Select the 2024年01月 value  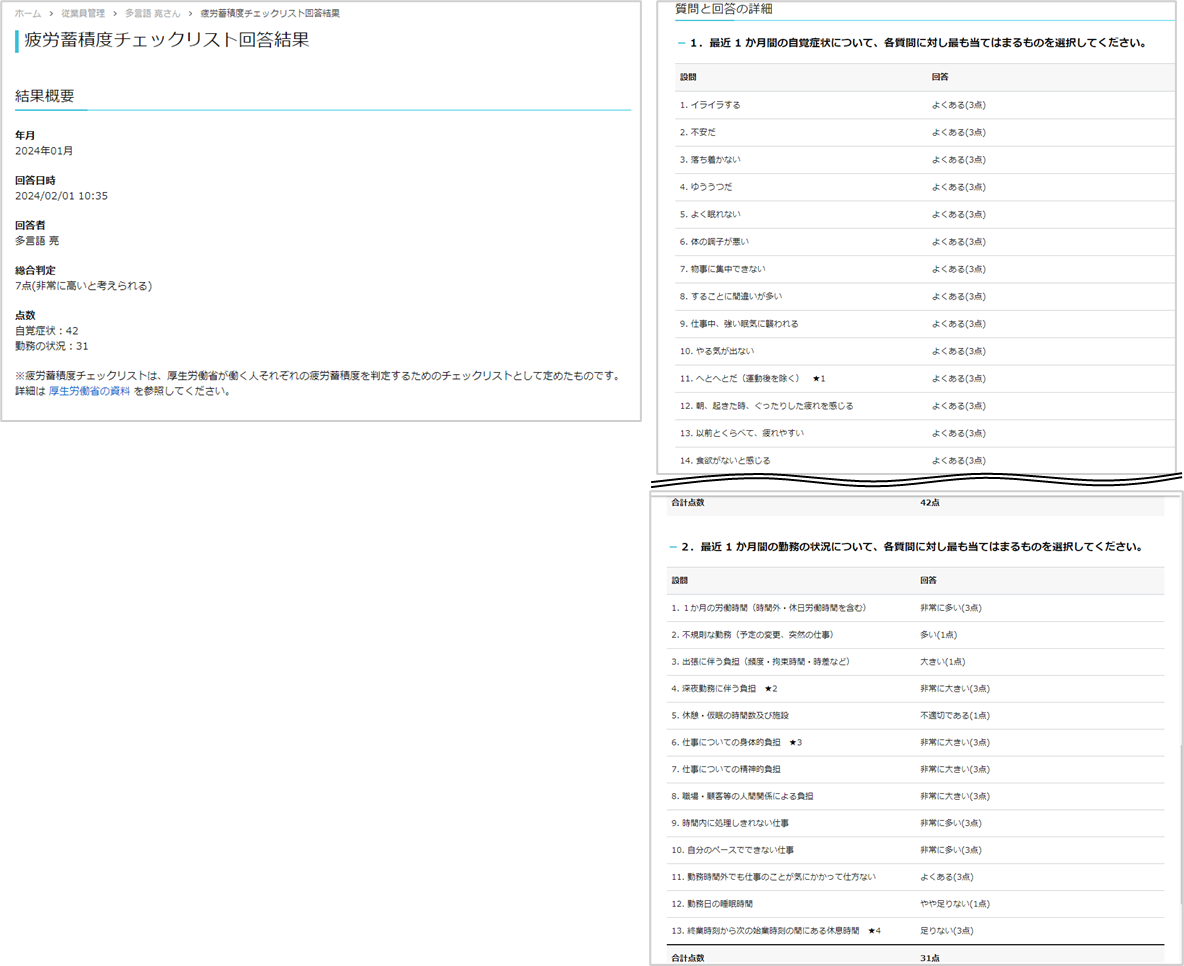(44, 151)
